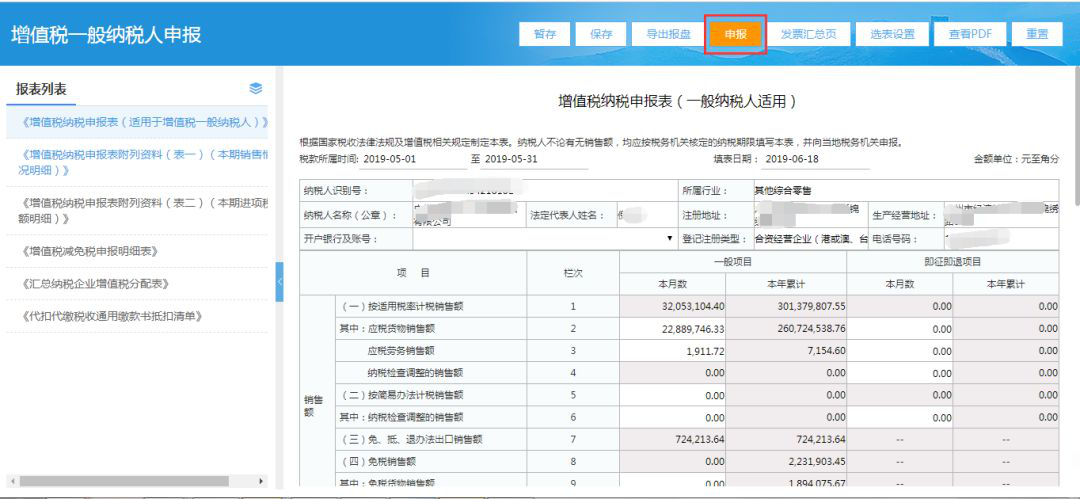This screenshot has height=499, width=1080.
Task: Open 《增值税减免税申报明细表》
Action: 137,252
